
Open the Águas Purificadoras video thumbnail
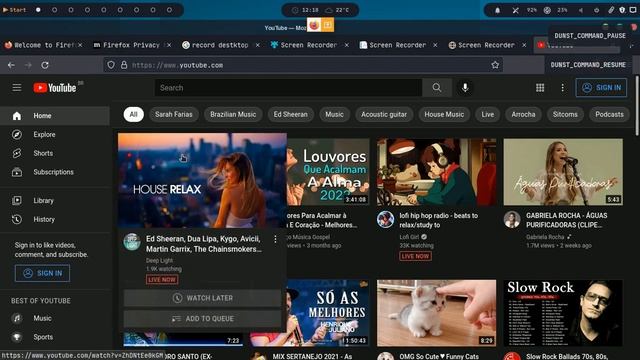563,172
